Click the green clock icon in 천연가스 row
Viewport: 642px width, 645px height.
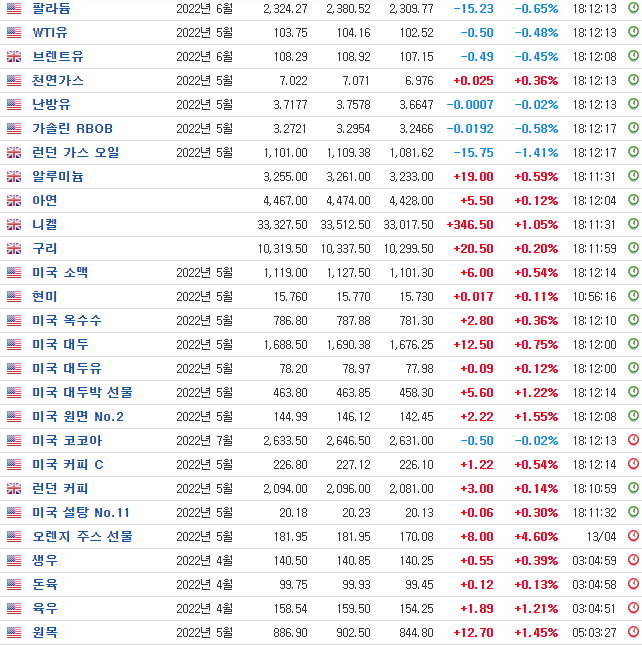(633, 79)
